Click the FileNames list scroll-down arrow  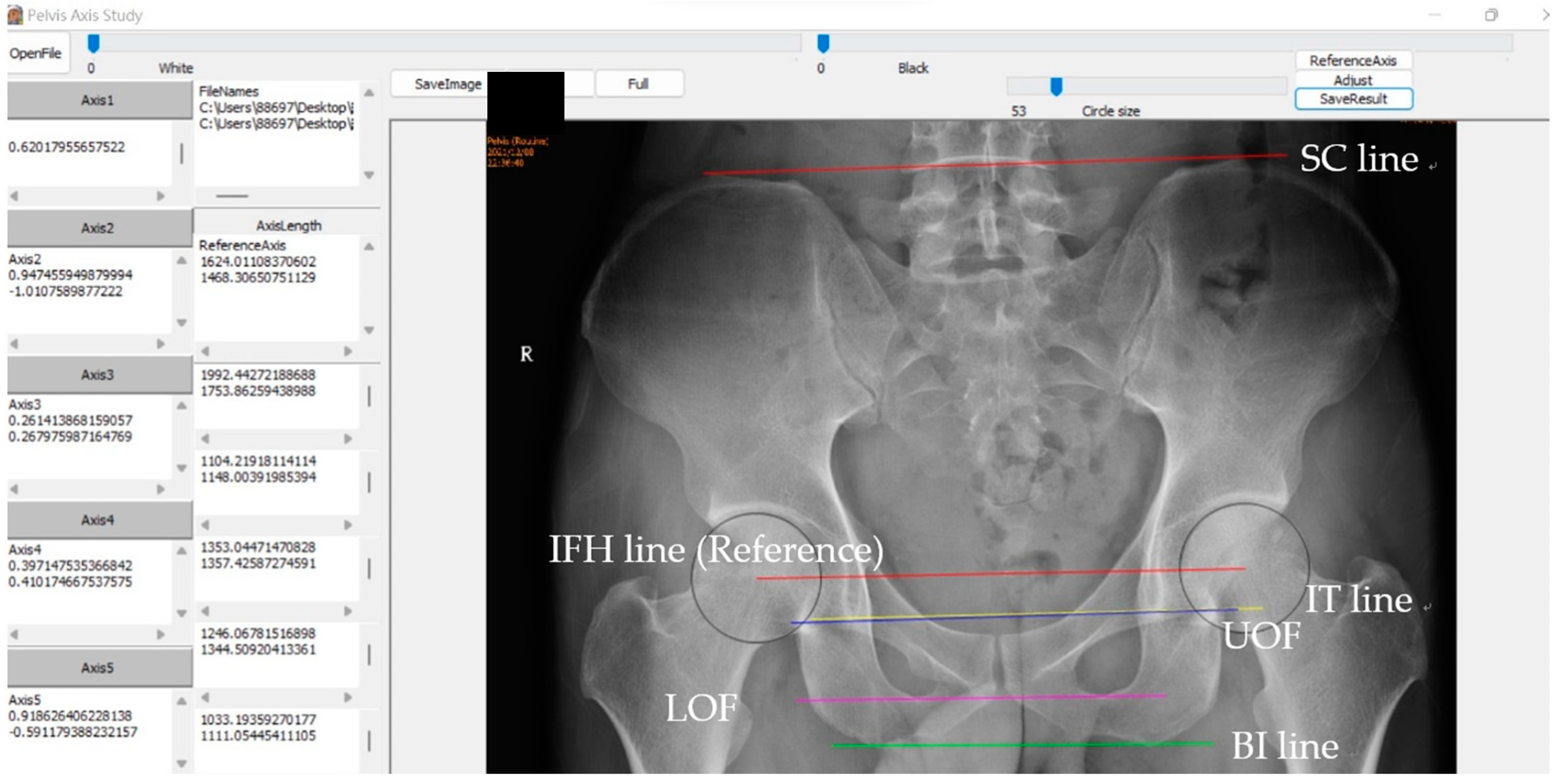click(369, 175)
